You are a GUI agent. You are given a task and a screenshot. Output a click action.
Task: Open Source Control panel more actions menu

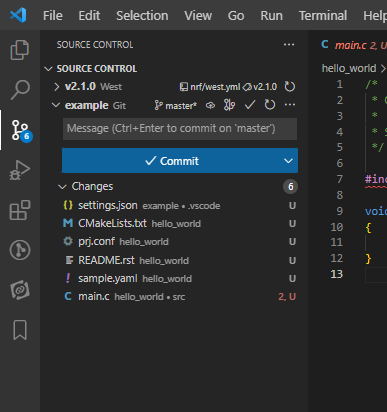289,45
